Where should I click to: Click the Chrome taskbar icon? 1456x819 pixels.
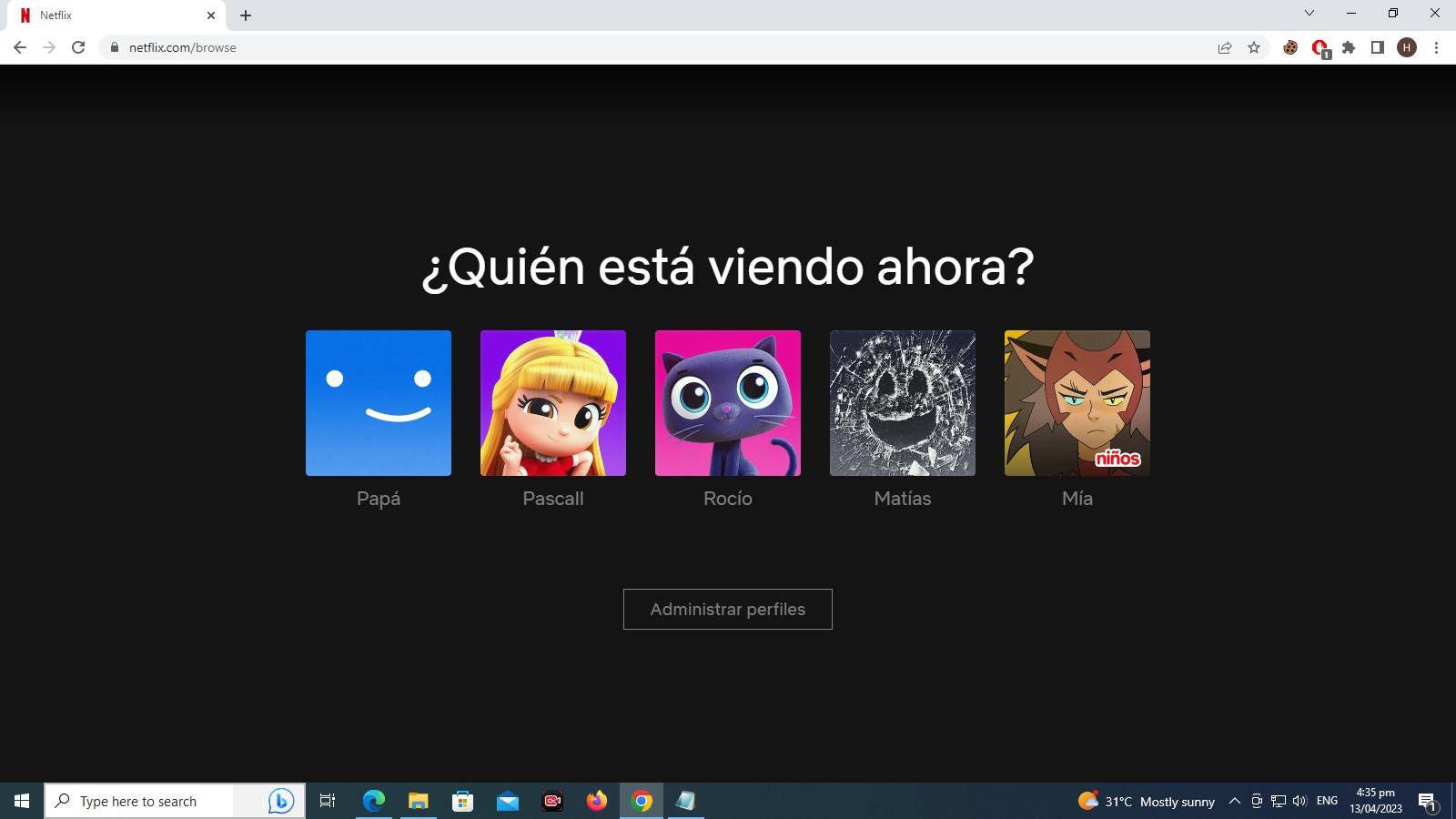click(x=642, y=801)
